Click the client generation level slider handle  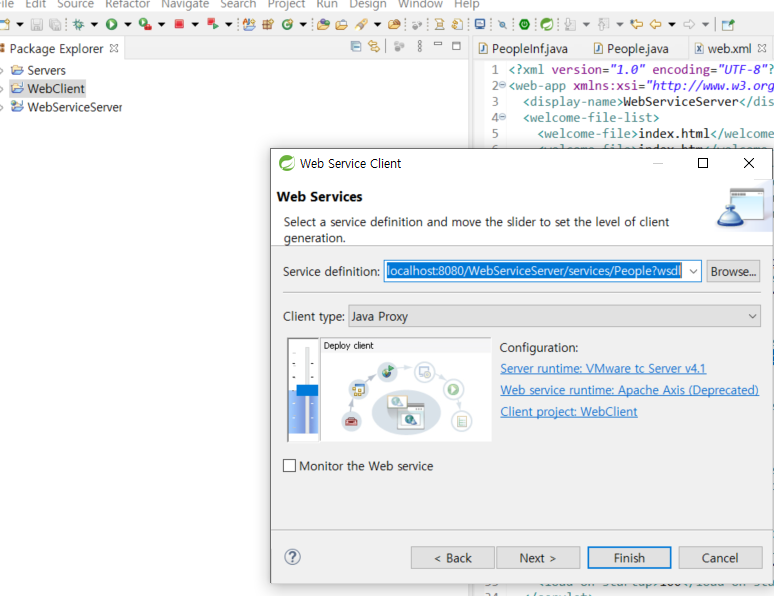click(x=307, y=391)
